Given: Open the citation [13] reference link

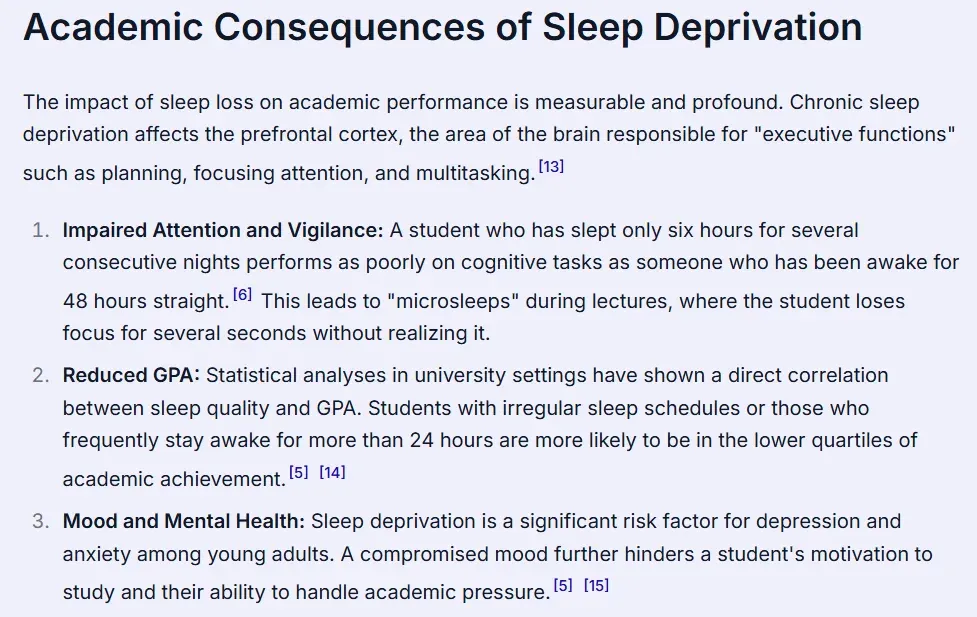Looking at the screenshot, I should [x=551, y=167].
